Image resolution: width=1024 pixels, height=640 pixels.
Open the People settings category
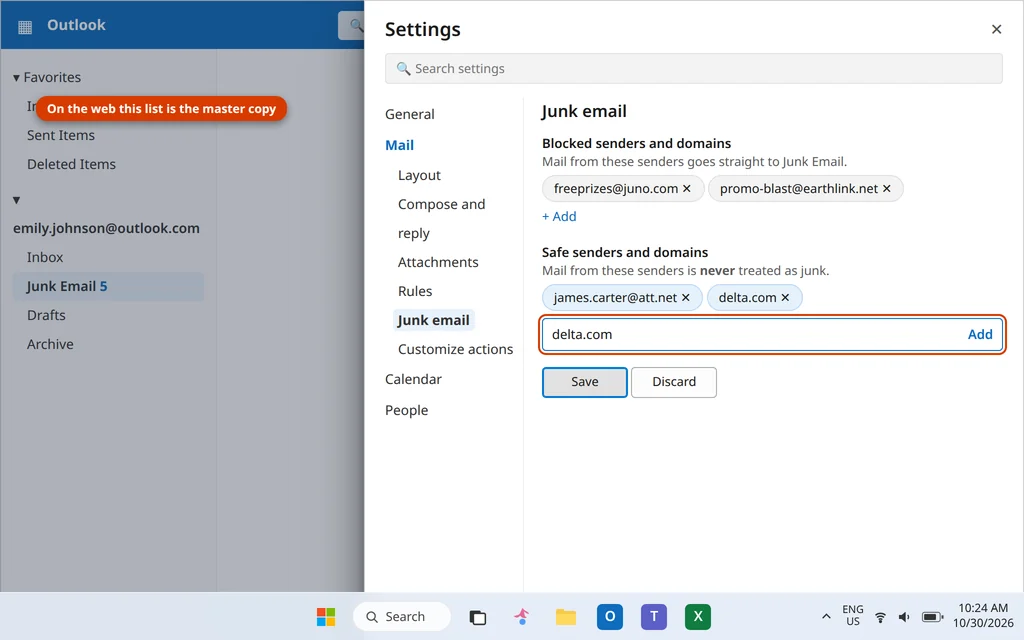[406, 410]
